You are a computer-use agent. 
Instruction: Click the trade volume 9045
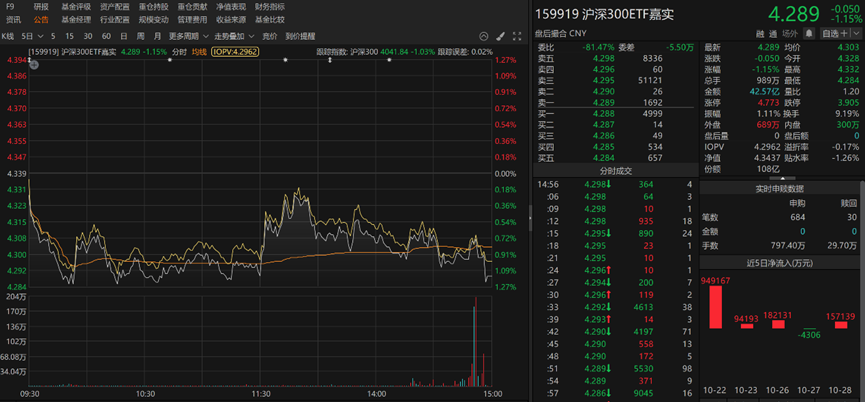coord(643,393)
